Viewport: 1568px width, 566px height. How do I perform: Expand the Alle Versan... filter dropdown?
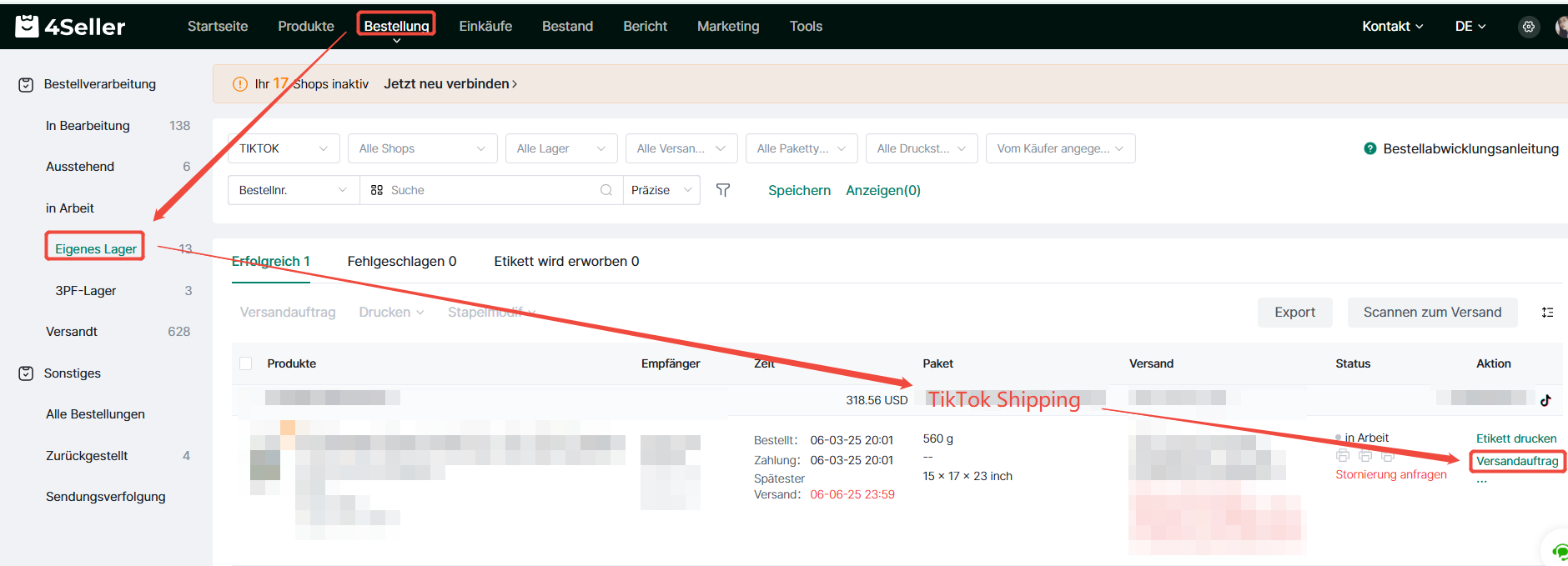[681, 148]
